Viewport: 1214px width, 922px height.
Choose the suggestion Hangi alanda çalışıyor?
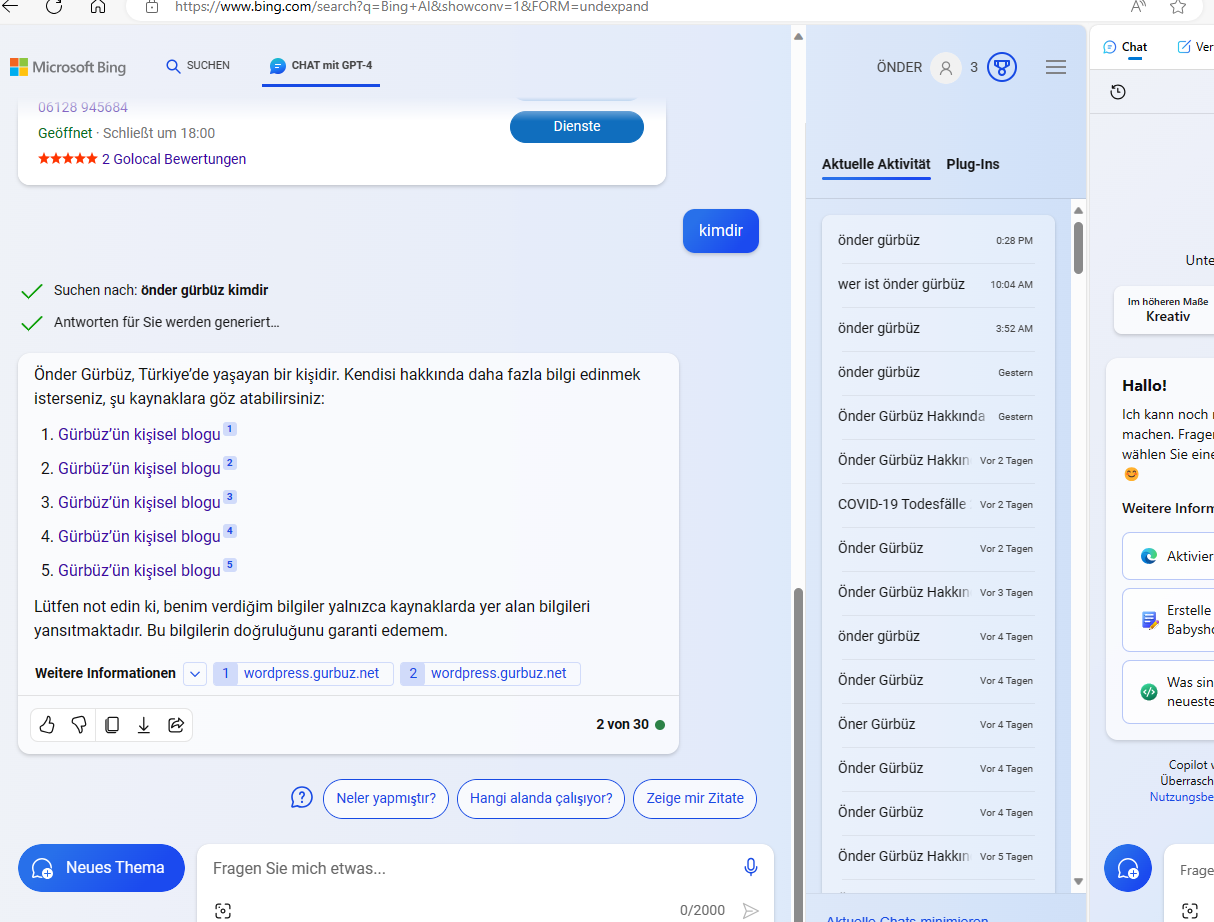(541, 798)
